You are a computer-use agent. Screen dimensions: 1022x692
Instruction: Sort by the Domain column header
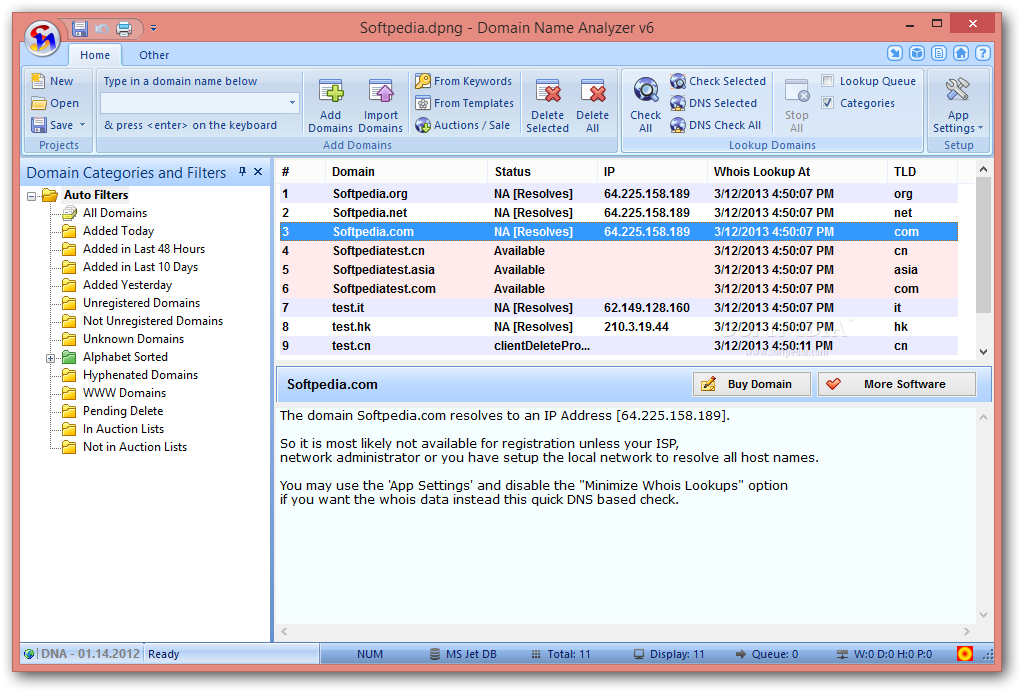pos(407,171)
